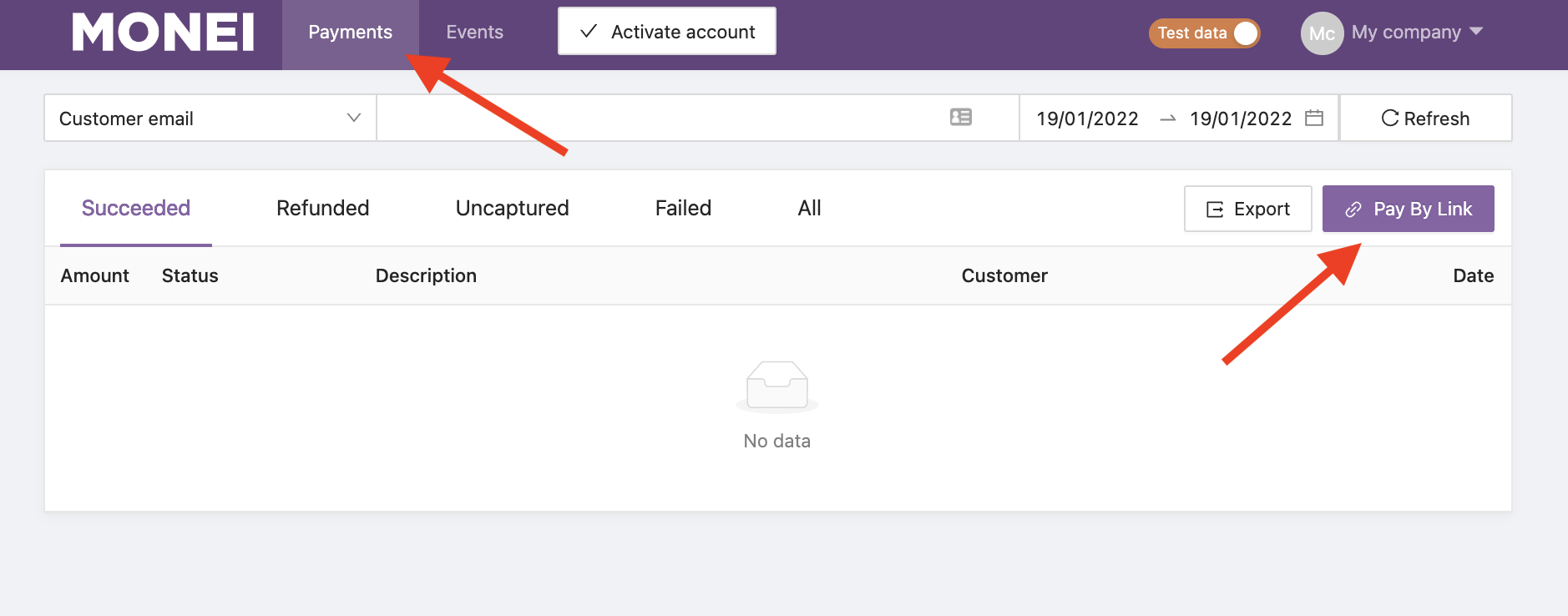This screenshot has height=616, width=1568.
Task: Click the contact card icon in search field
Action: point(961,118)
